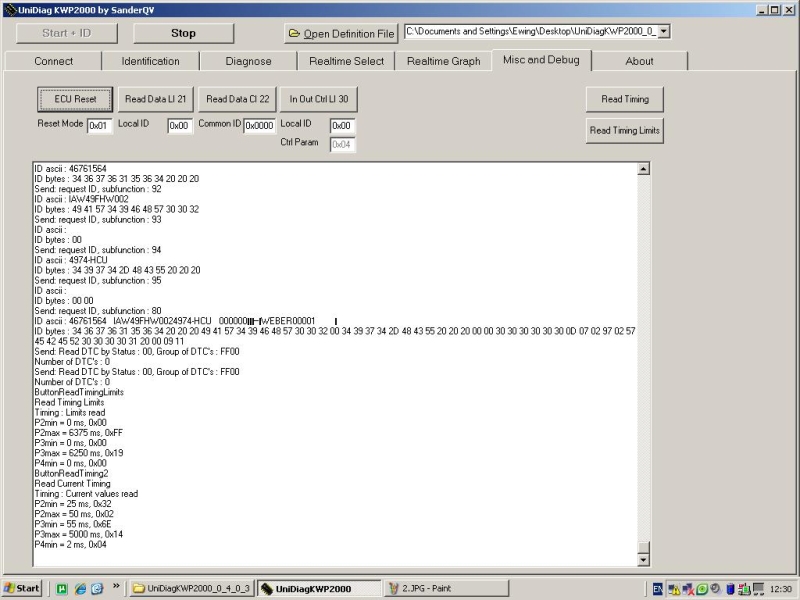Click the Read Timing Limits button
This screenshot has width=800, height=600.
click(x=624, y=130)
